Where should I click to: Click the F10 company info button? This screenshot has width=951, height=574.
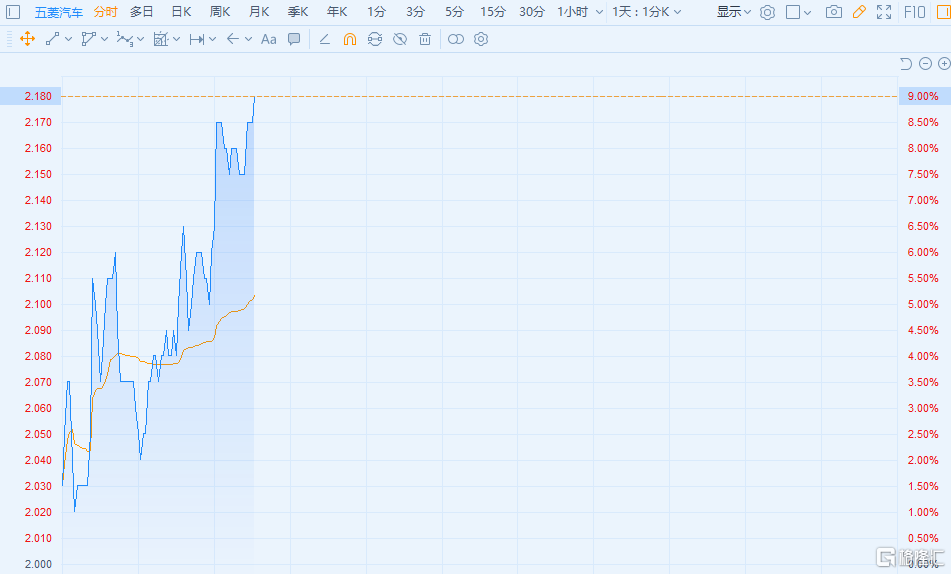(x=914, y=12)
